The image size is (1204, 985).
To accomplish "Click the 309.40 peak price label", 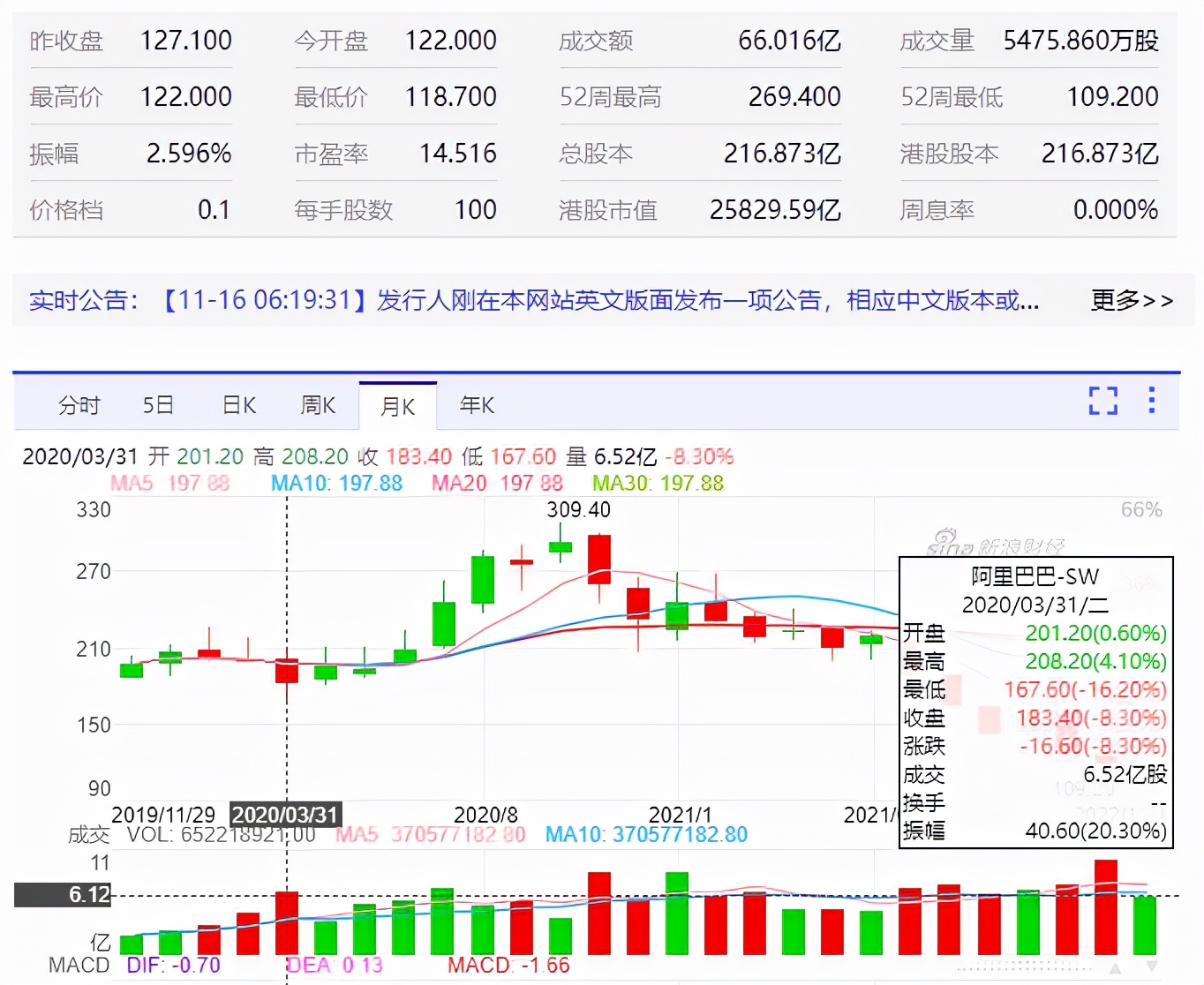I will tap(578, 509).
